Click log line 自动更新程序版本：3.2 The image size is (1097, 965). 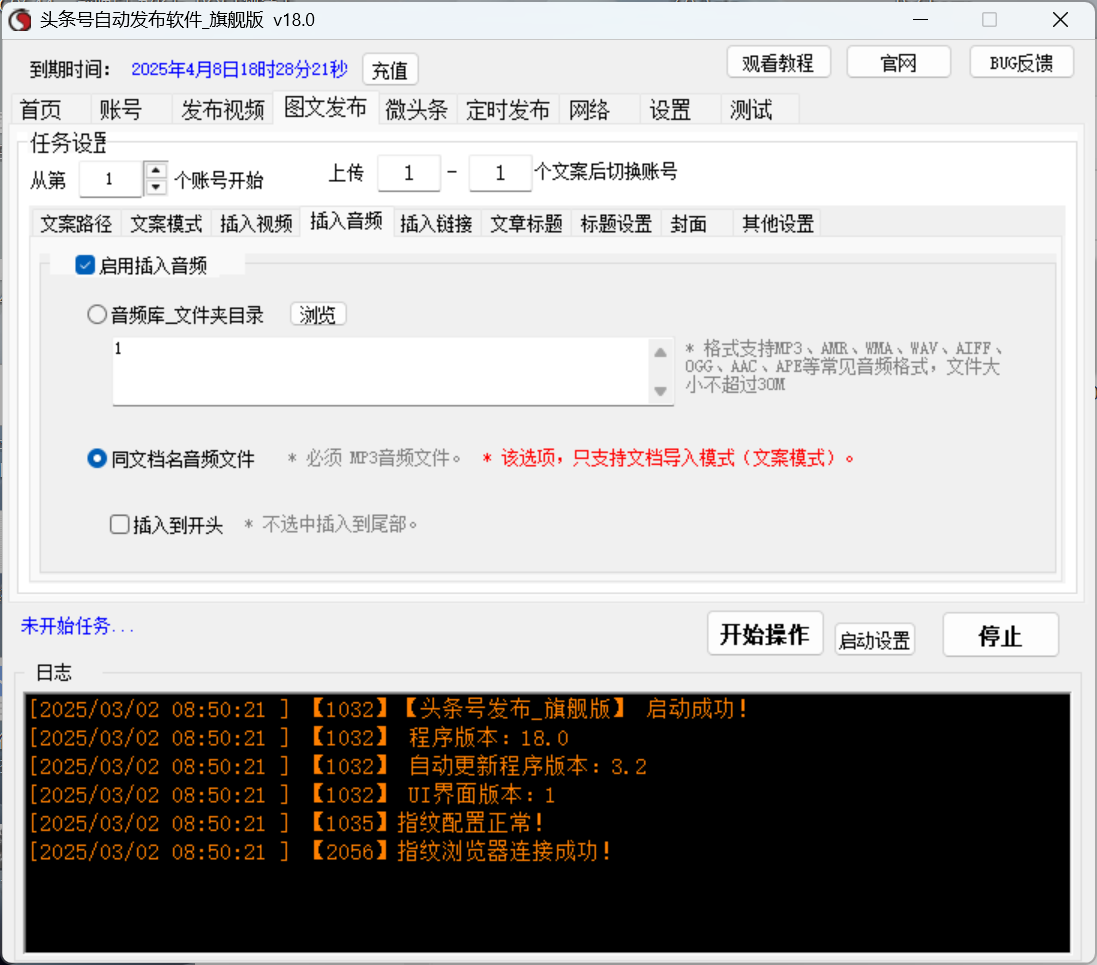(337, 766)
